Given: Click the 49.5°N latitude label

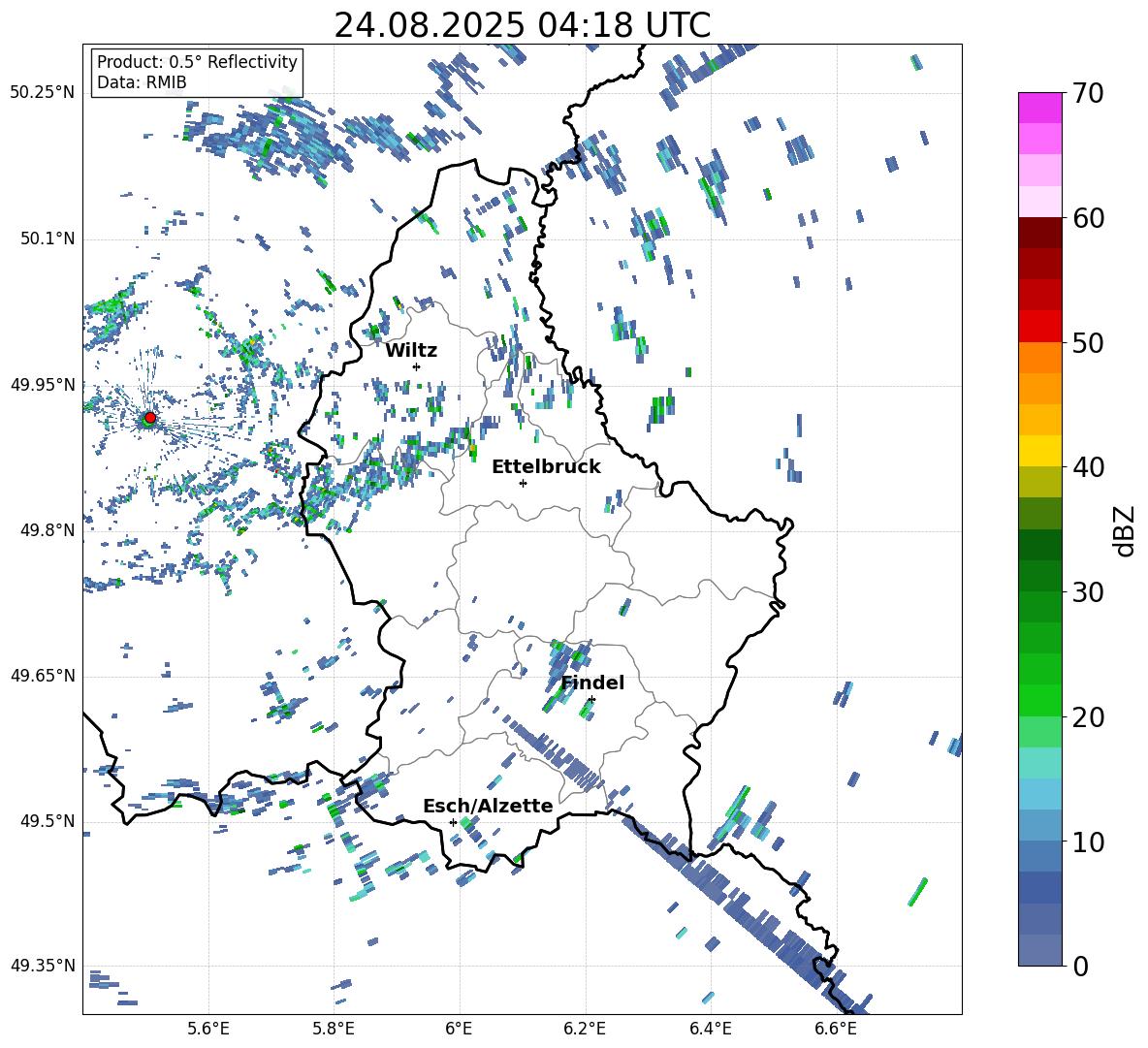Looking at the screenshot, I should [x=47, y=821].
